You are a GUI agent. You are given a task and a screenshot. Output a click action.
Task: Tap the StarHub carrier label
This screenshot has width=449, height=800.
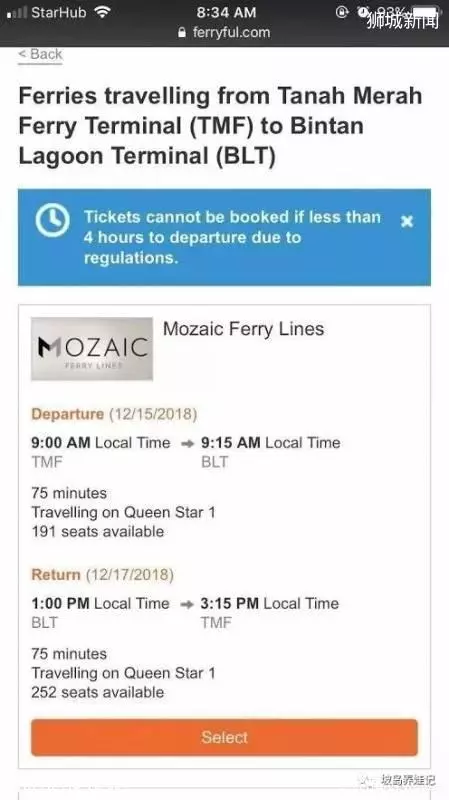tap(60, 12)
